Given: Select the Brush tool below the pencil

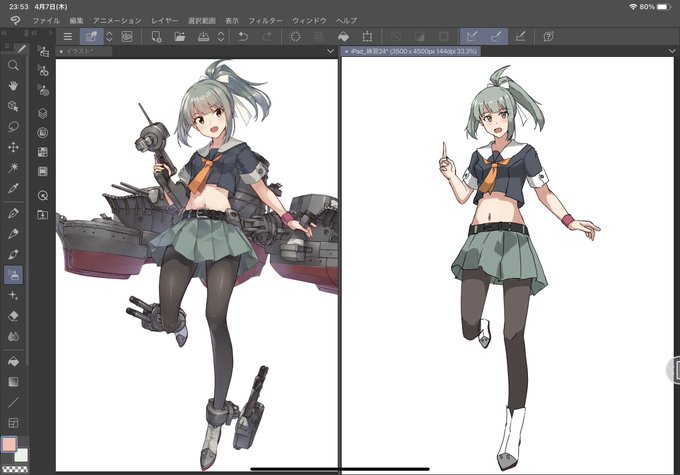Looking at the screenshot, I should click(x=13, y=254).
